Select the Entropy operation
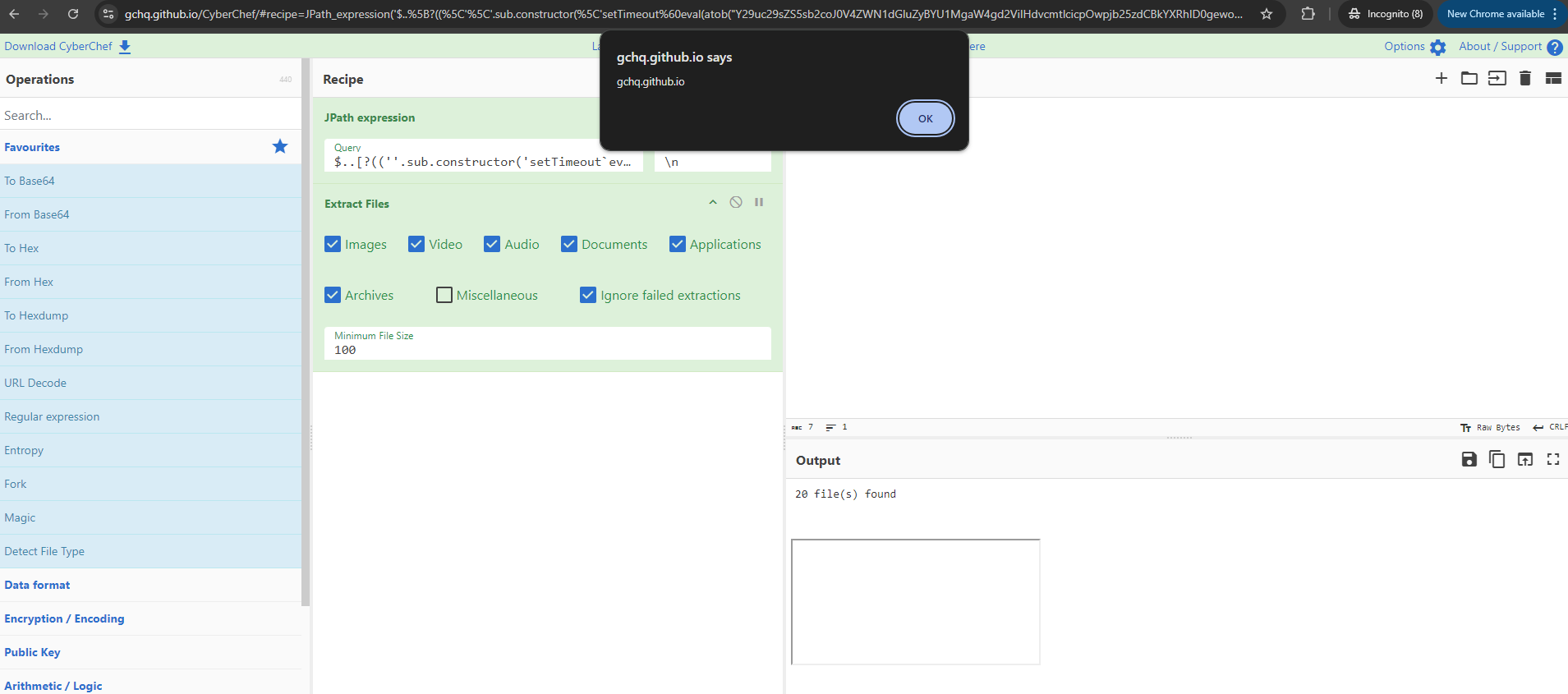The width and height of the screenshot is (1568, 694). click(x=150, y=450)
